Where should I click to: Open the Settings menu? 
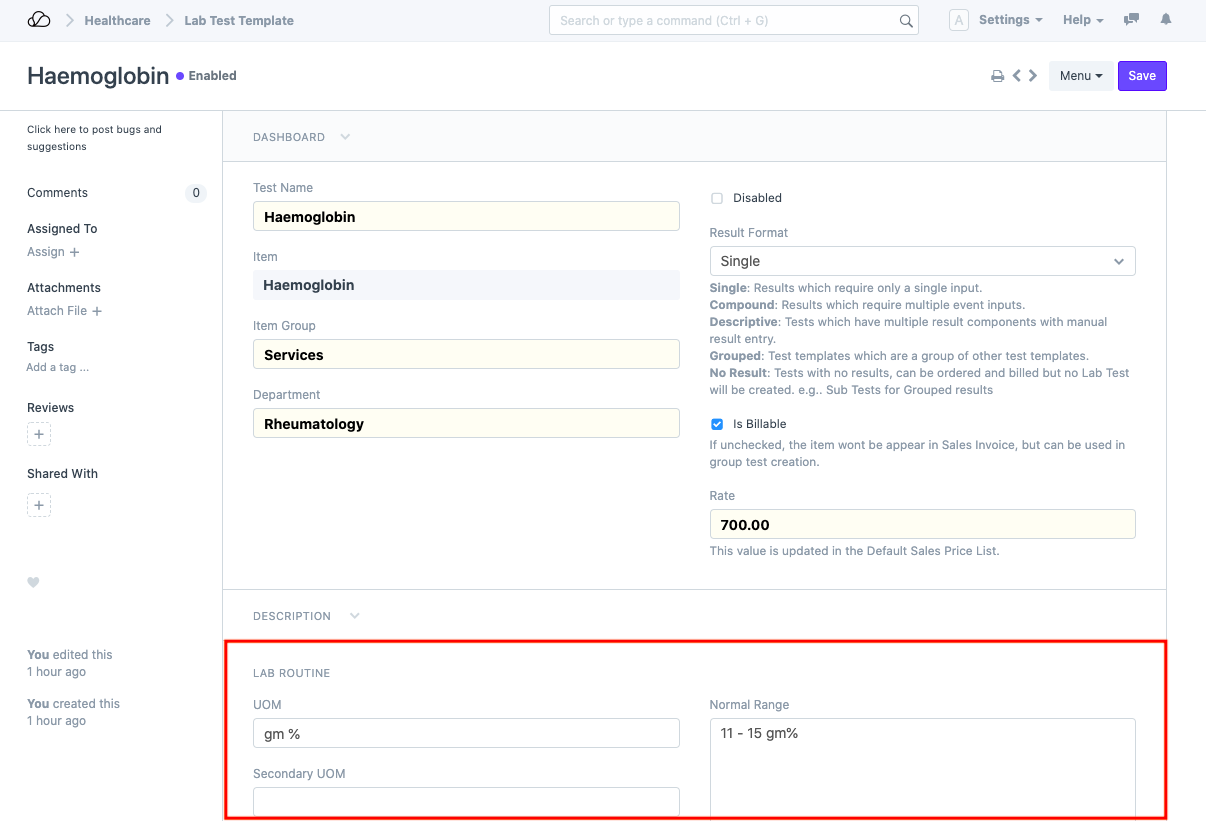click(1009, 20)
